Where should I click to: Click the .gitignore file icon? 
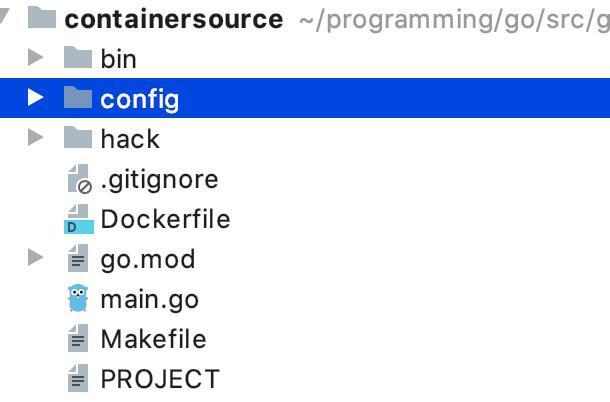(x=79, y=179)
